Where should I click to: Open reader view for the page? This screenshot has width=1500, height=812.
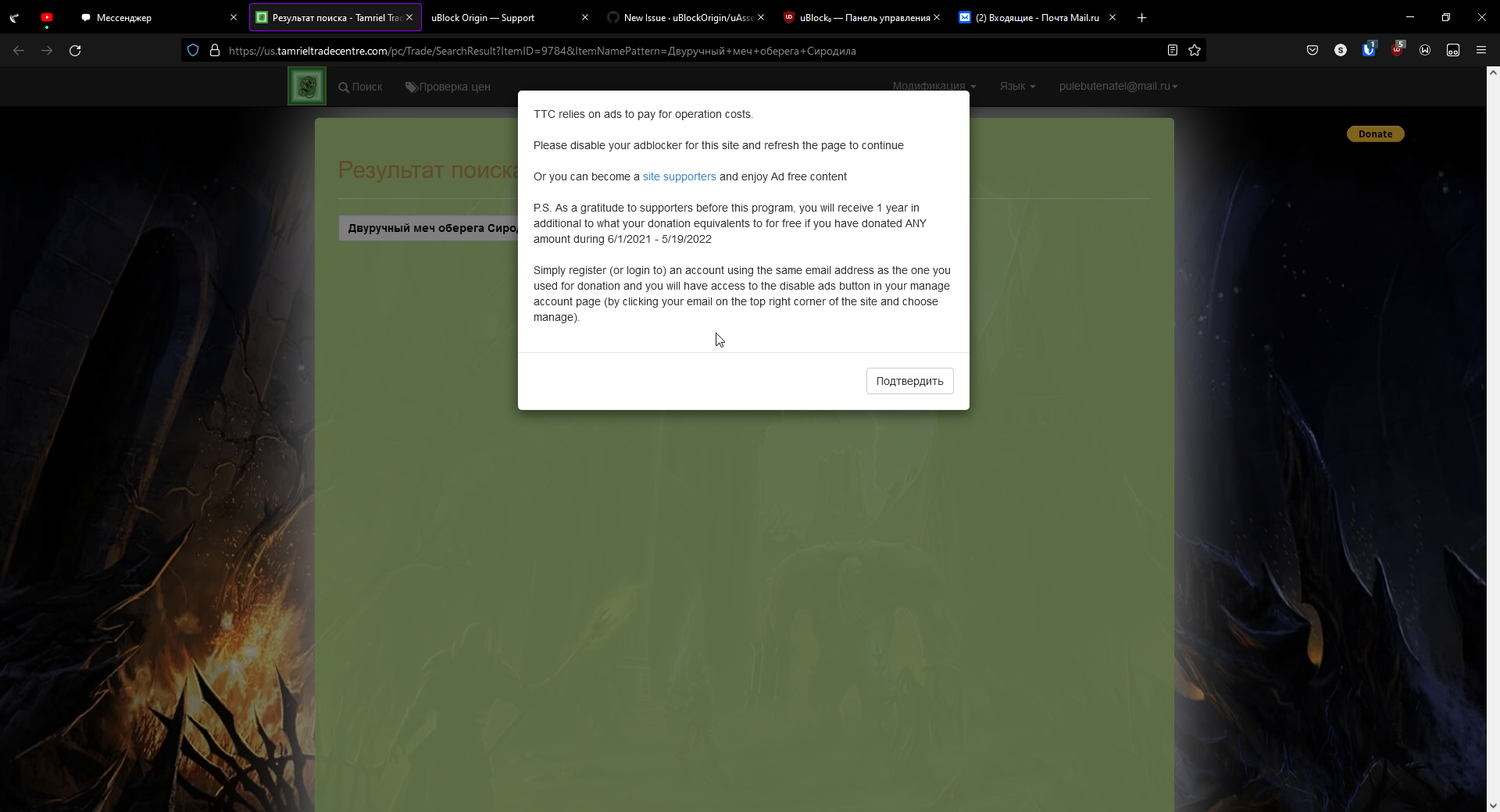(1172, 50)
